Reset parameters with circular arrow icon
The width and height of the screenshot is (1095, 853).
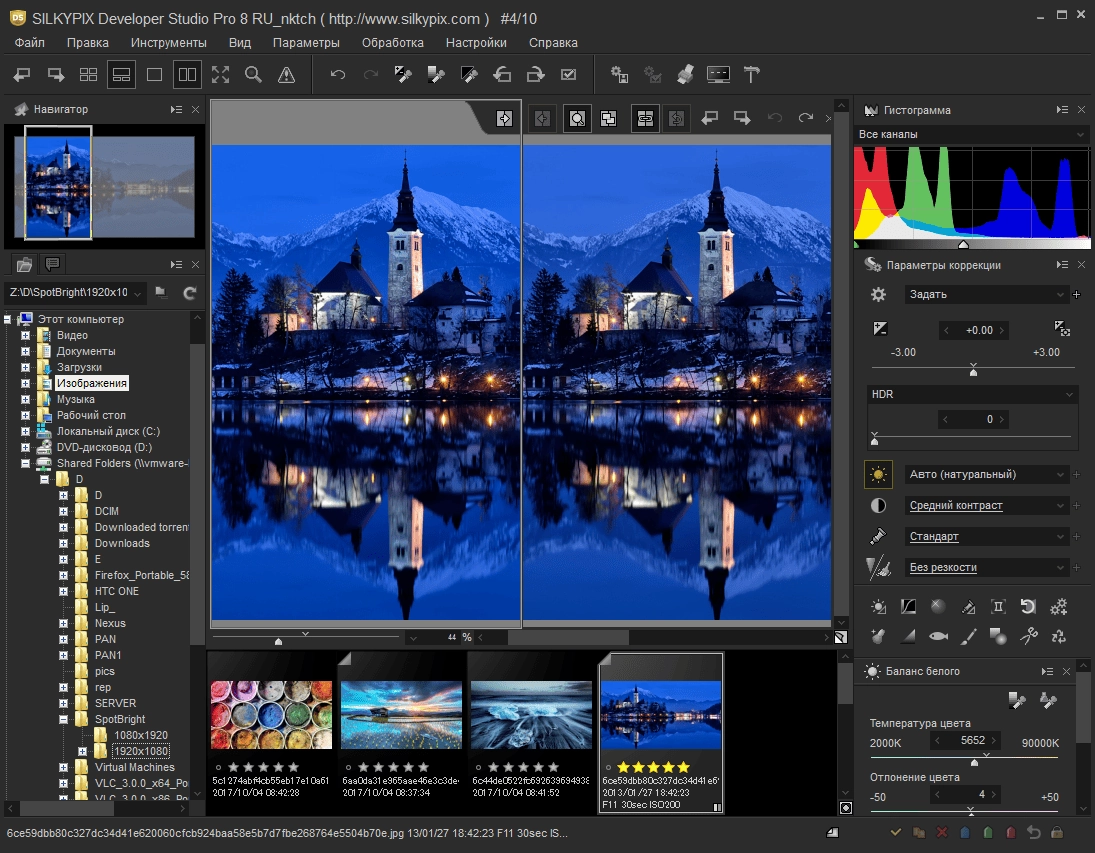pos(1028,606)
